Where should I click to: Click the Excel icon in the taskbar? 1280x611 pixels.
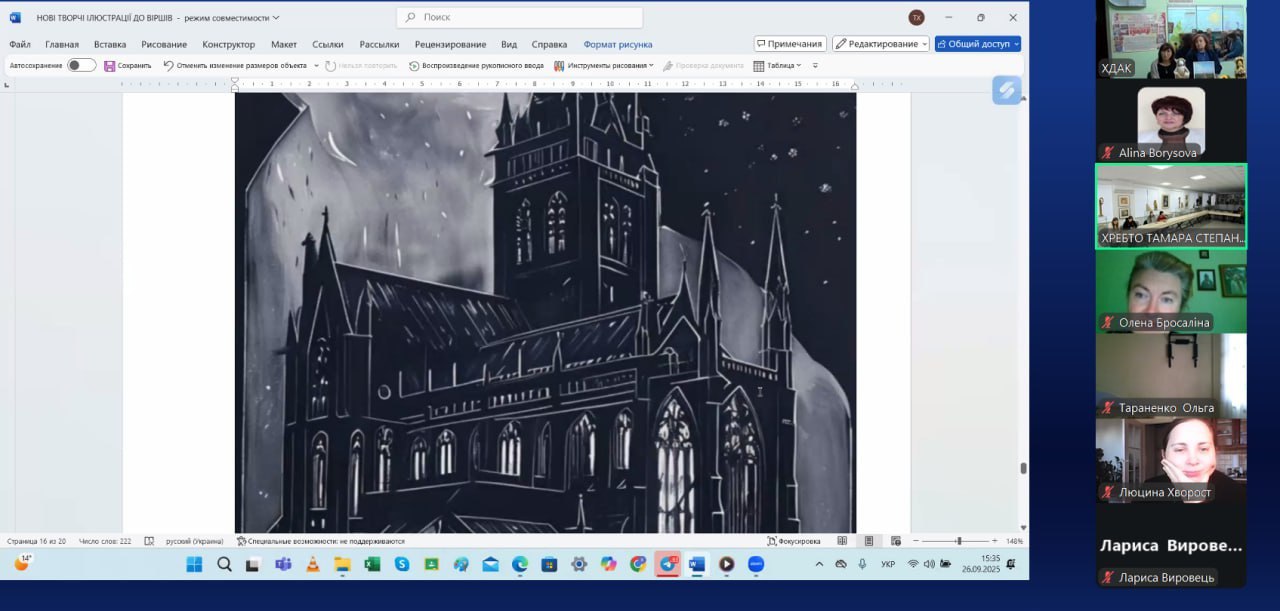point(372,564)
